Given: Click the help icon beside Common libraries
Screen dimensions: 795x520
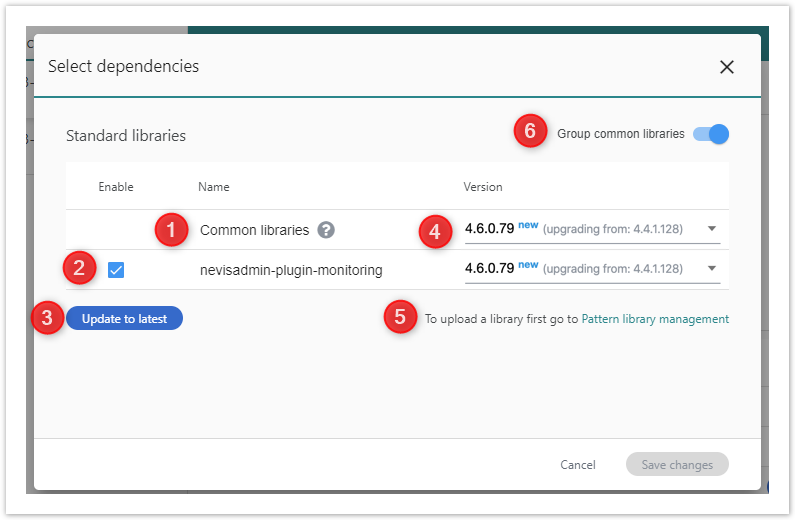Looking at the screenshot, I should pyautogui.click(x=326, y=230).
